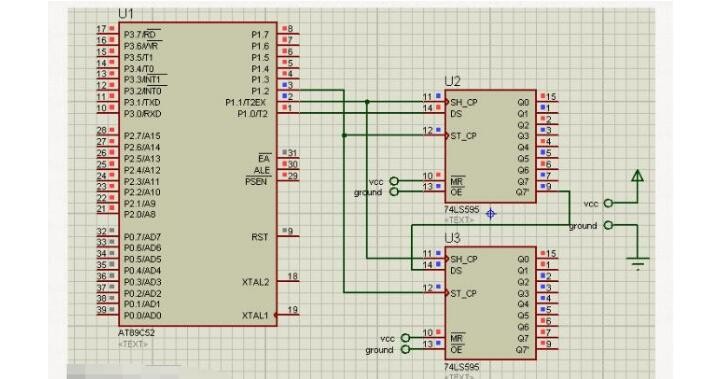The image size is (724, 379).
Task: Click vcc terminal circle near U3 MR
Action: tap(405, 338)
